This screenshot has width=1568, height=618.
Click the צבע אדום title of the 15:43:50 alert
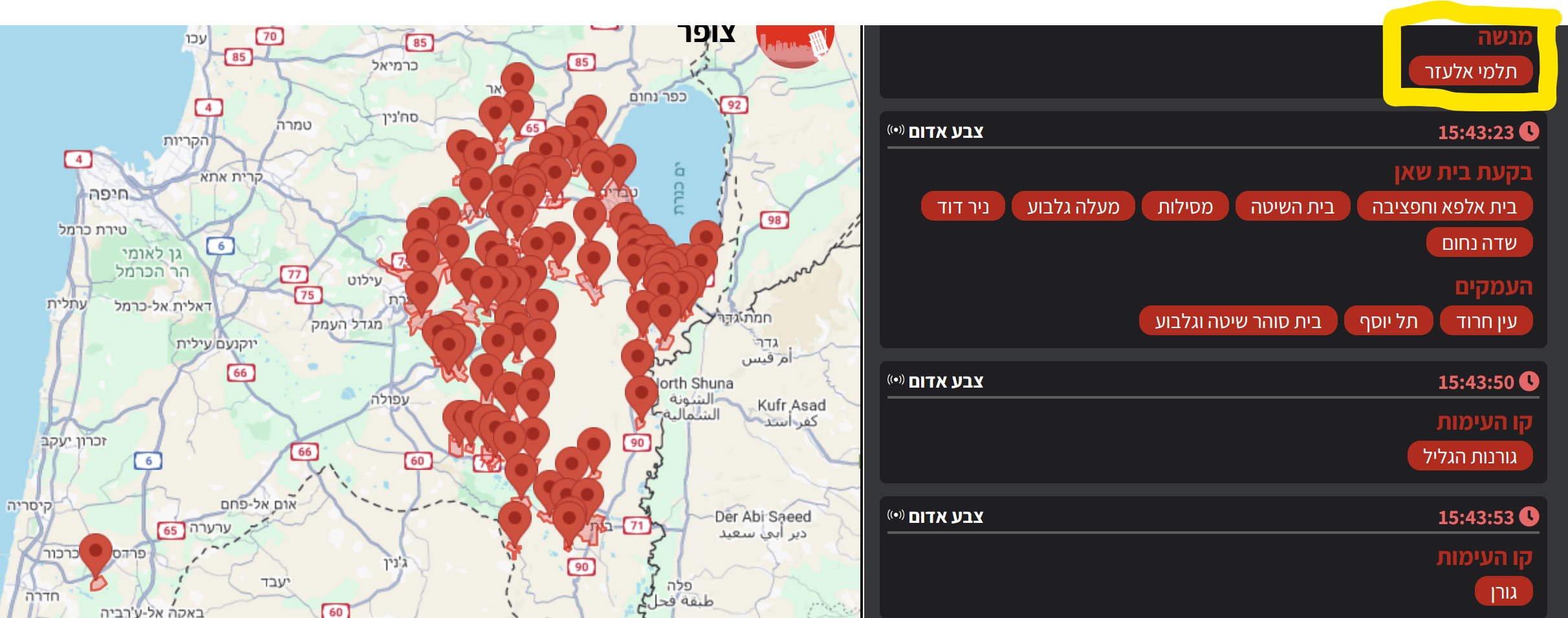(946, 382)
